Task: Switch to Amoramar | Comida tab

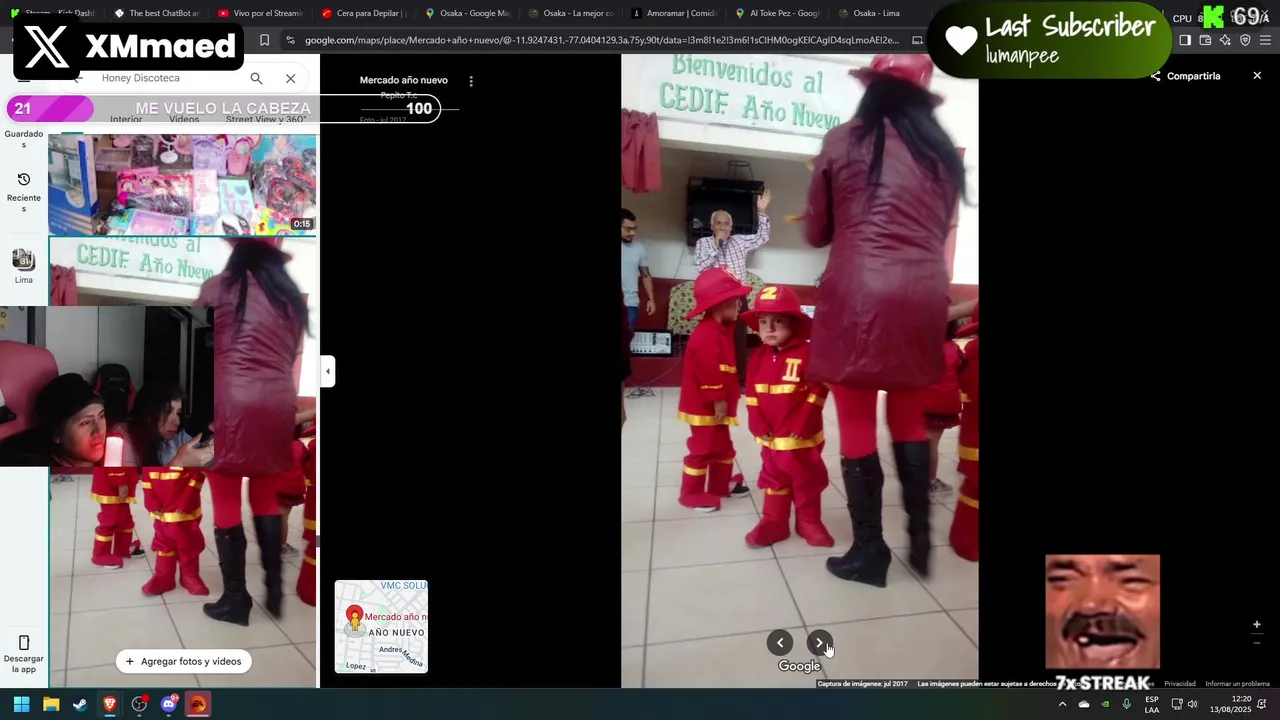Action: pyautogui.click(x=675, y=14)
